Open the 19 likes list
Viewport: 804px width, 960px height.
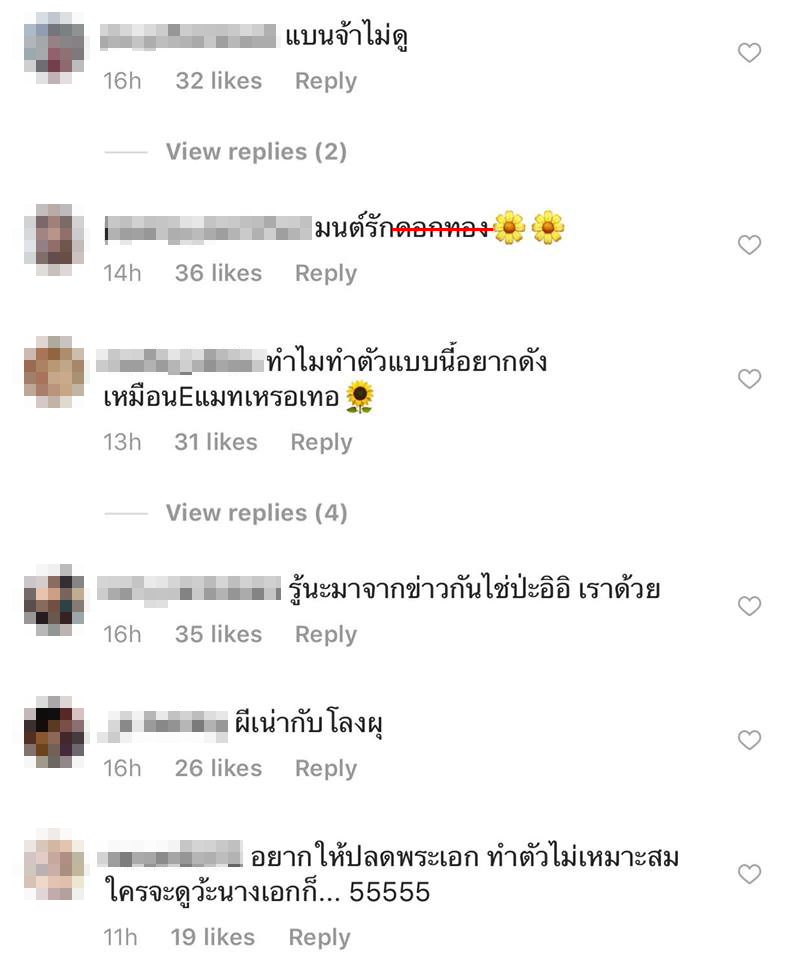212,937
